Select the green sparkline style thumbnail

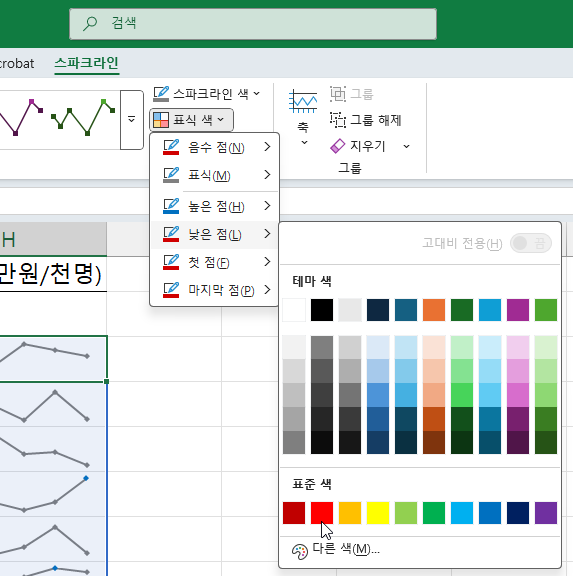(83, 117)
